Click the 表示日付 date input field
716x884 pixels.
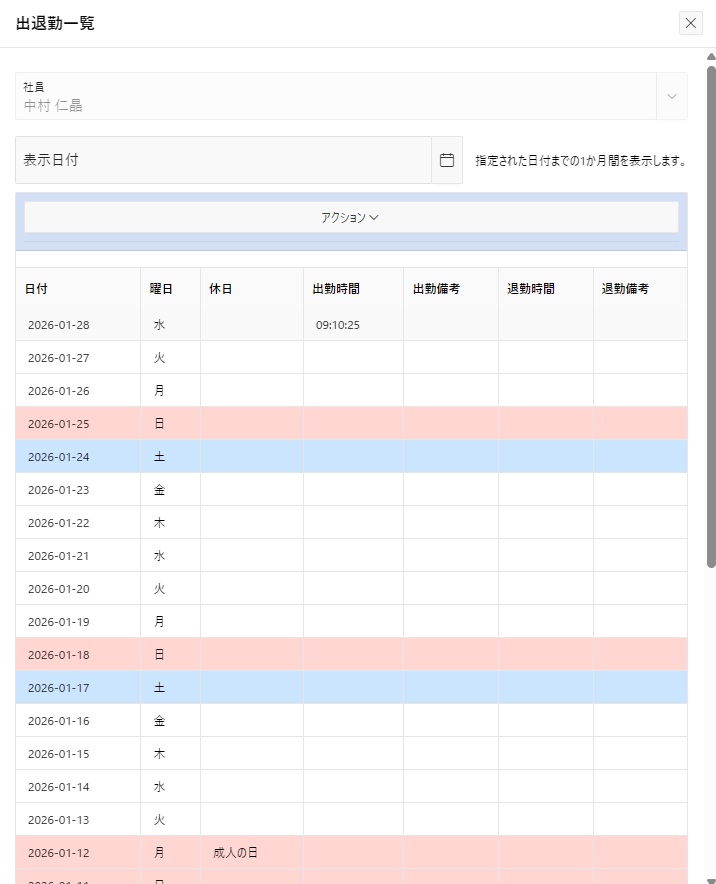tap(223, 160)
